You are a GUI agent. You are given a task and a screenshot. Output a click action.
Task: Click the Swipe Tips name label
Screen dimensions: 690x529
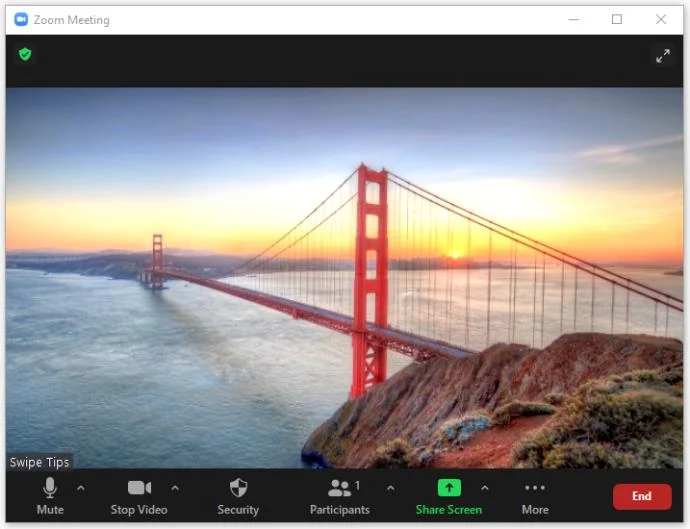[40, 462]
